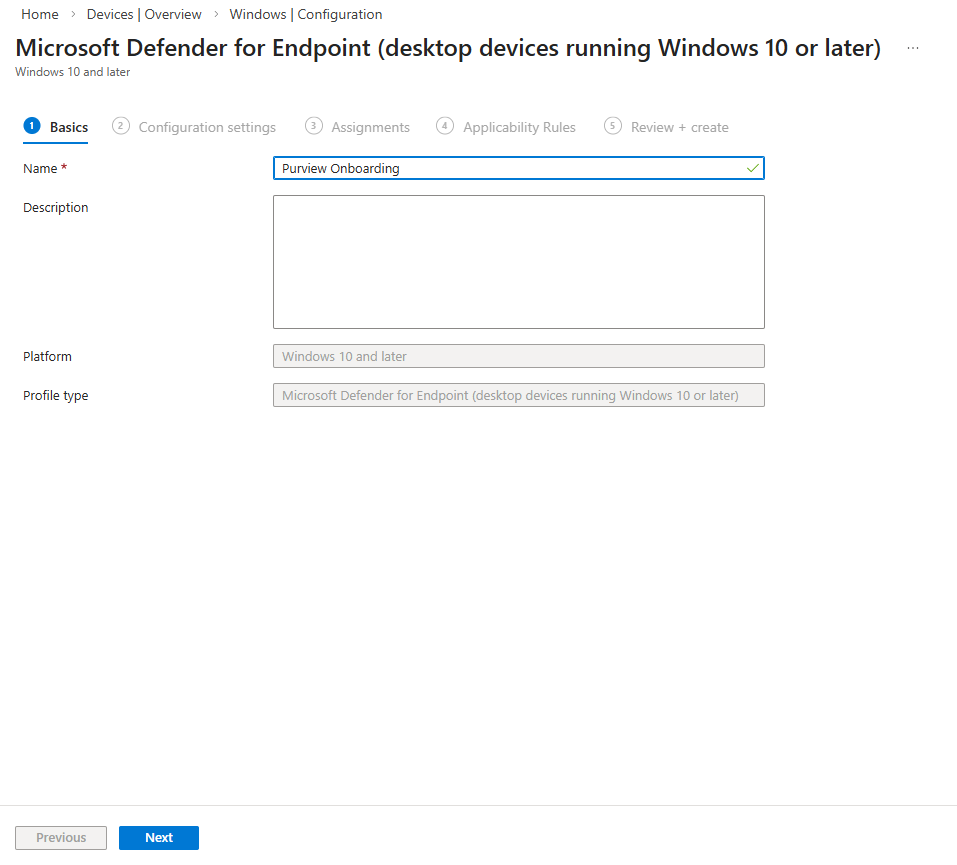Click the disabled Platform field
957x865 pixels.
click(518, 356)
